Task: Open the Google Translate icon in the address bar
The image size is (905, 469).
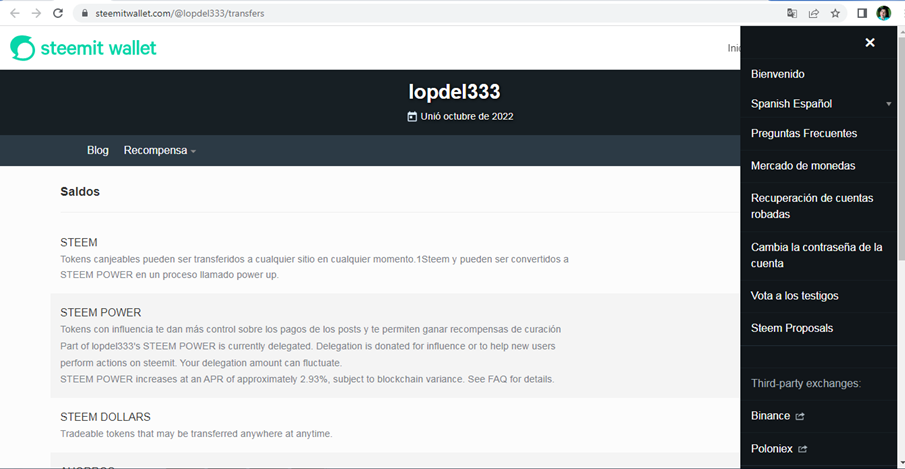Action: 792,13
